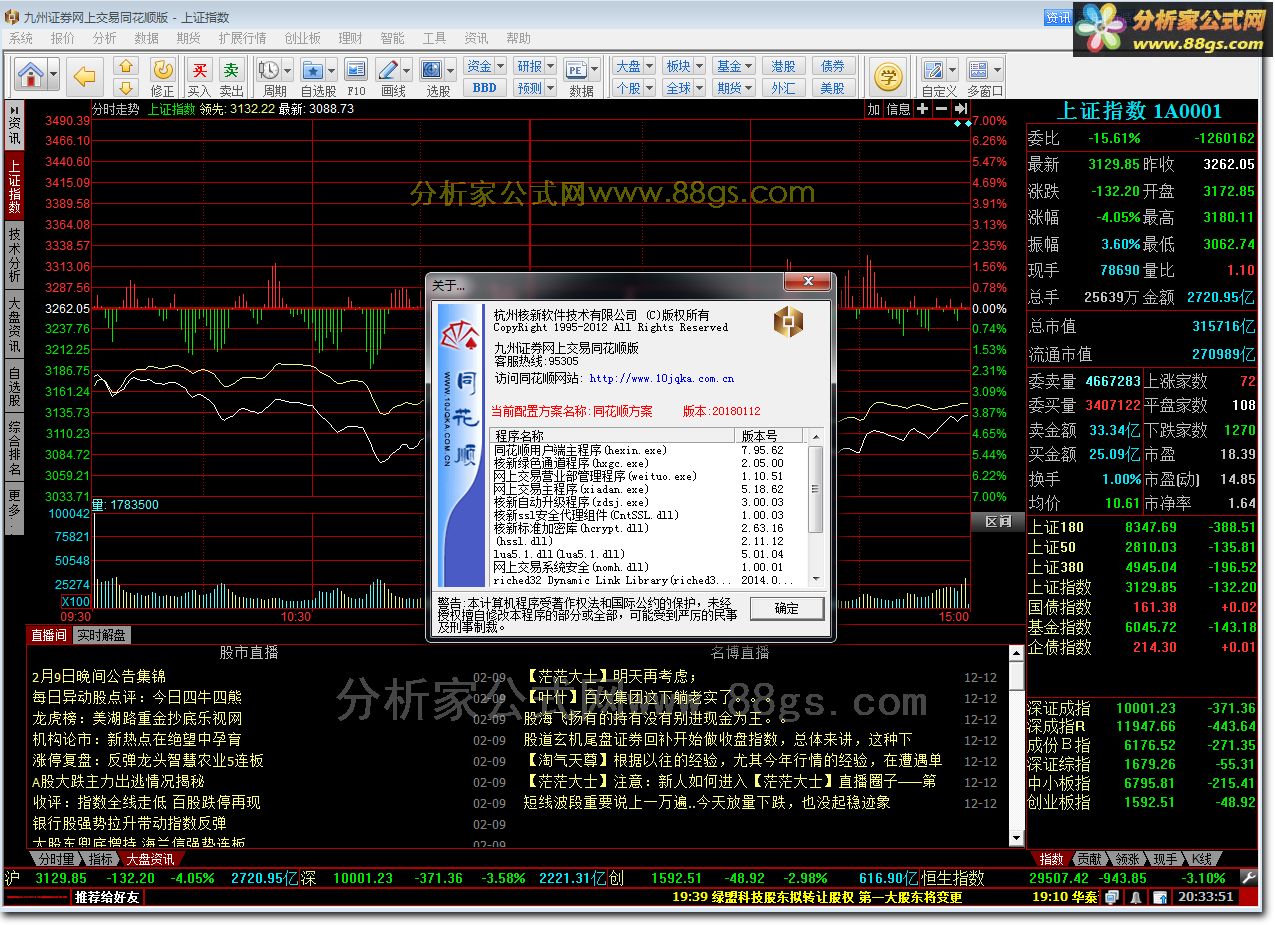Select the 上证50 index row
The height and width of the screenshot is (925, 1275).
tap(1141, 547)
